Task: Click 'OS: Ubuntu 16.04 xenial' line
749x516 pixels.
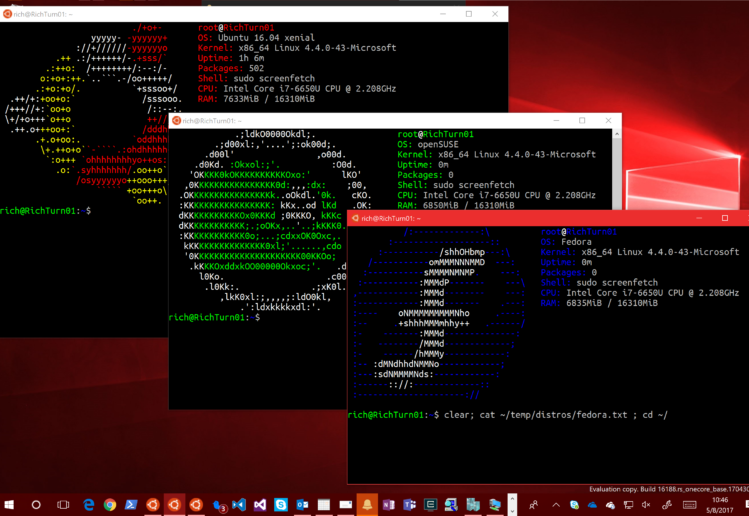Action: (256, 38)
